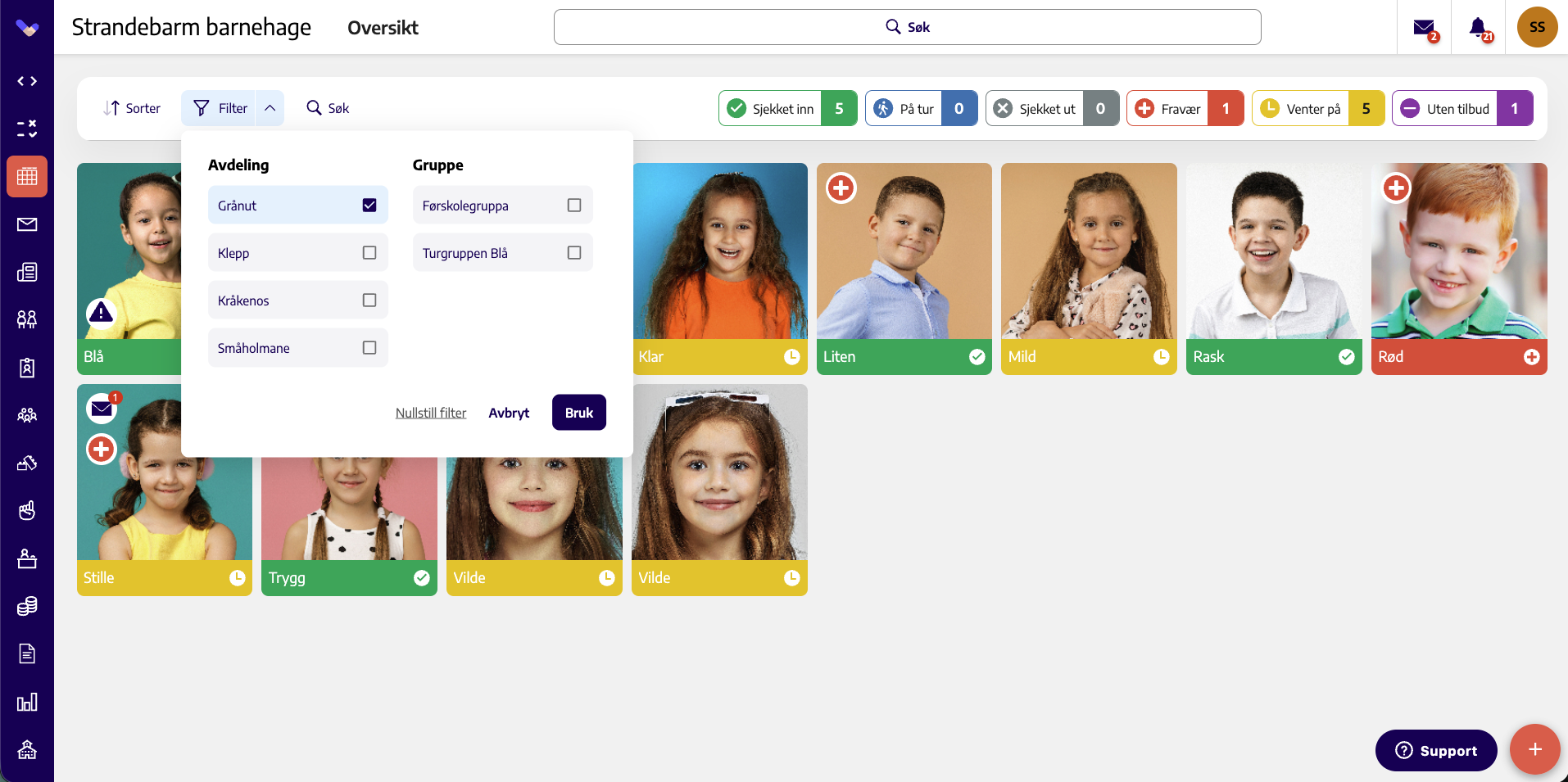This screenshot has width=1568, height=782.
Task: Click the absence plus icon on Liten card
Action: click(841, 188)
